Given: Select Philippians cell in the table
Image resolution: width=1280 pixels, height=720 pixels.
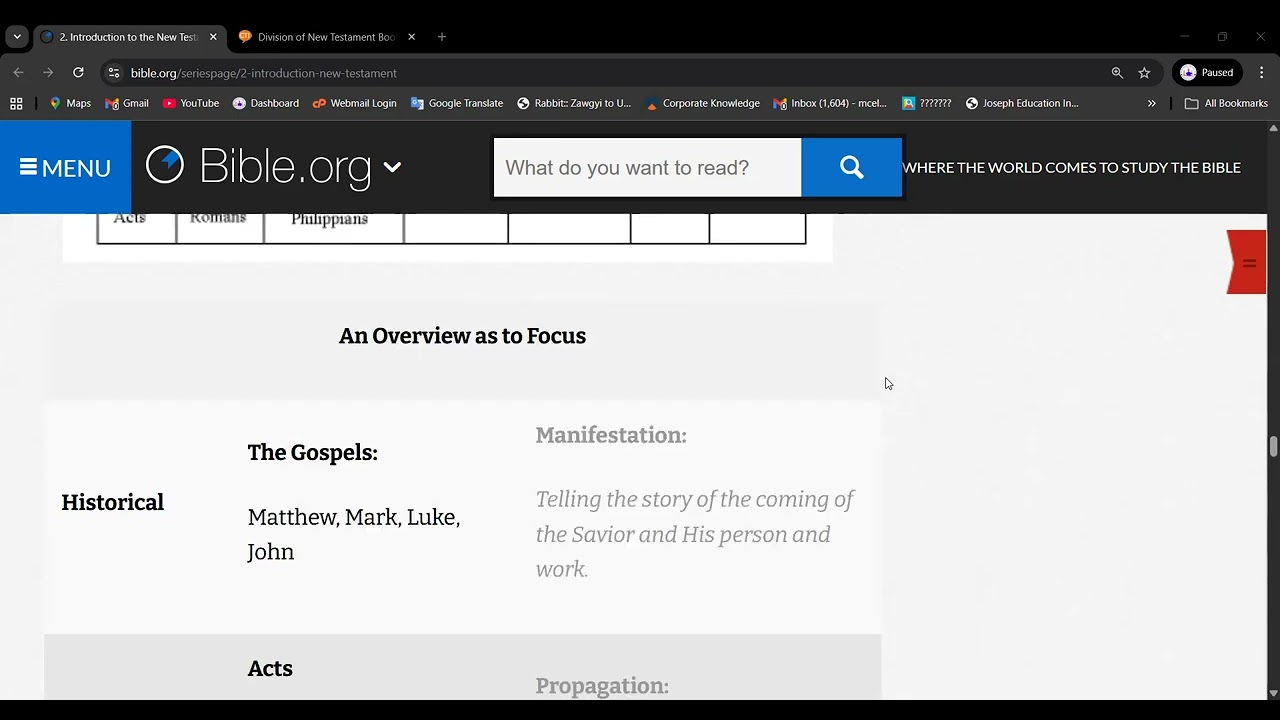Looking at the screenshot, I should (x=329, y=219).
